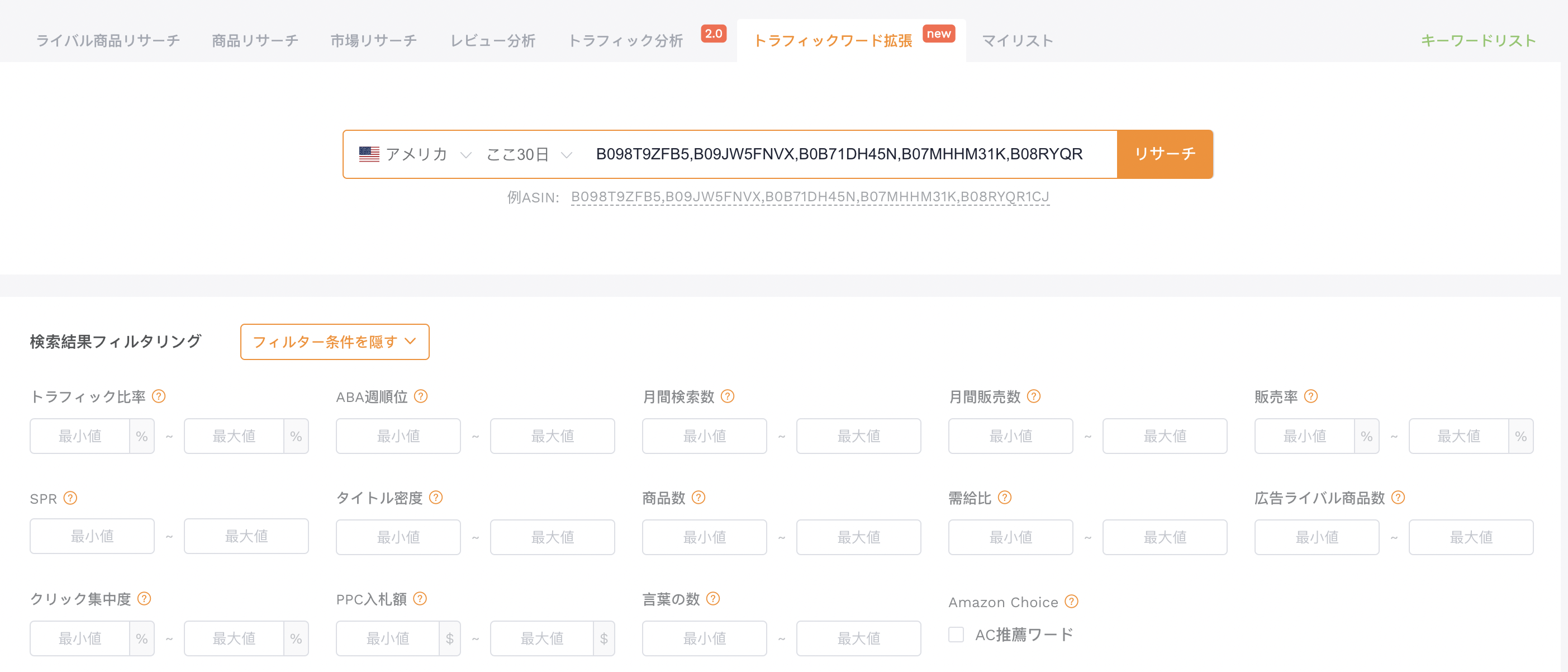Open help icon for 月間販売数
Screen dimensions: 1568x672
tap(1034, 396)
